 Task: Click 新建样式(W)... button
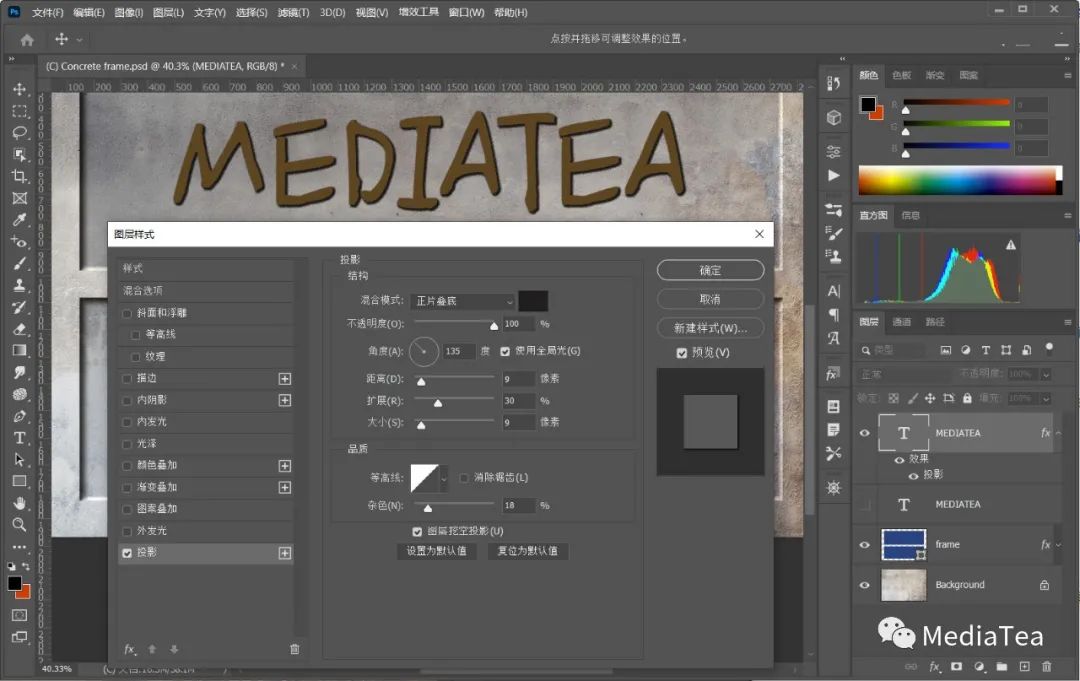(x=710, y=328)
